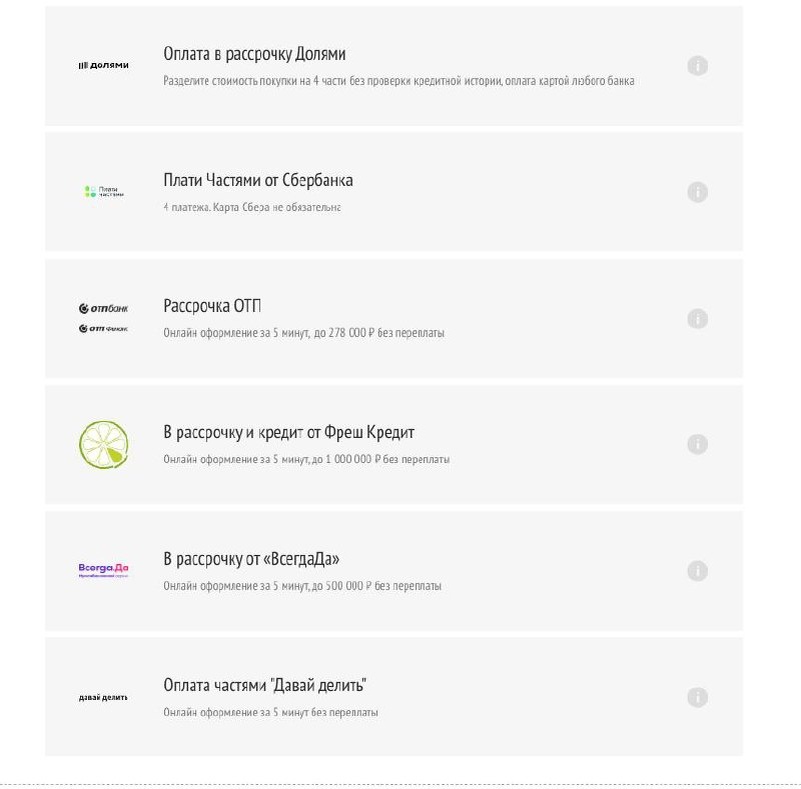Click info icon for Долями installment
The image size is (801, 789).
point(698,66)
